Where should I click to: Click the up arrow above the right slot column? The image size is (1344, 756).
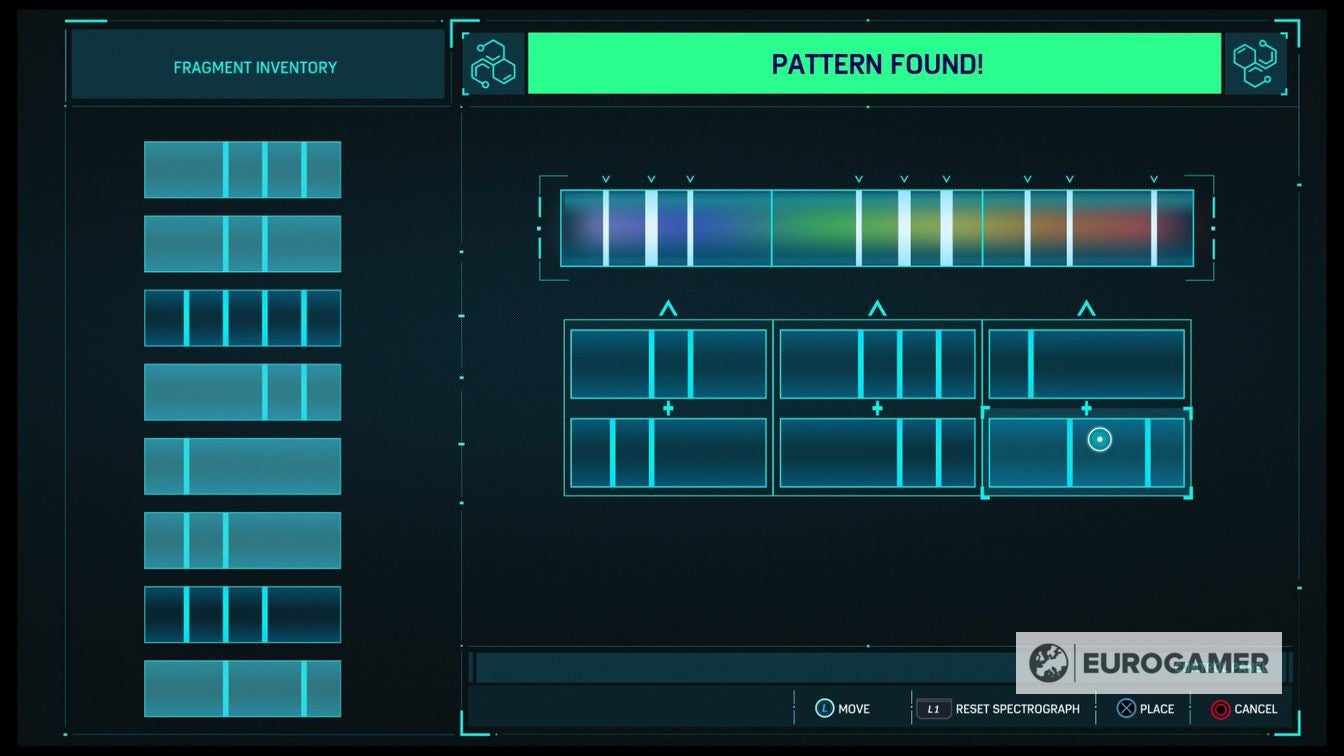tap(1086, 309)
